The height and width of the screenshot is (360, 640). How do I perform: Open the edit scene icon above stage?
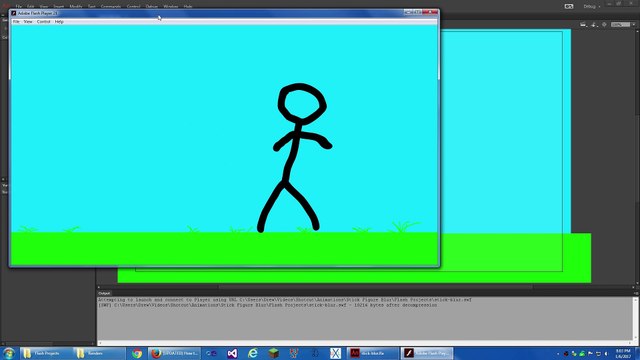[x=583, y=25]
